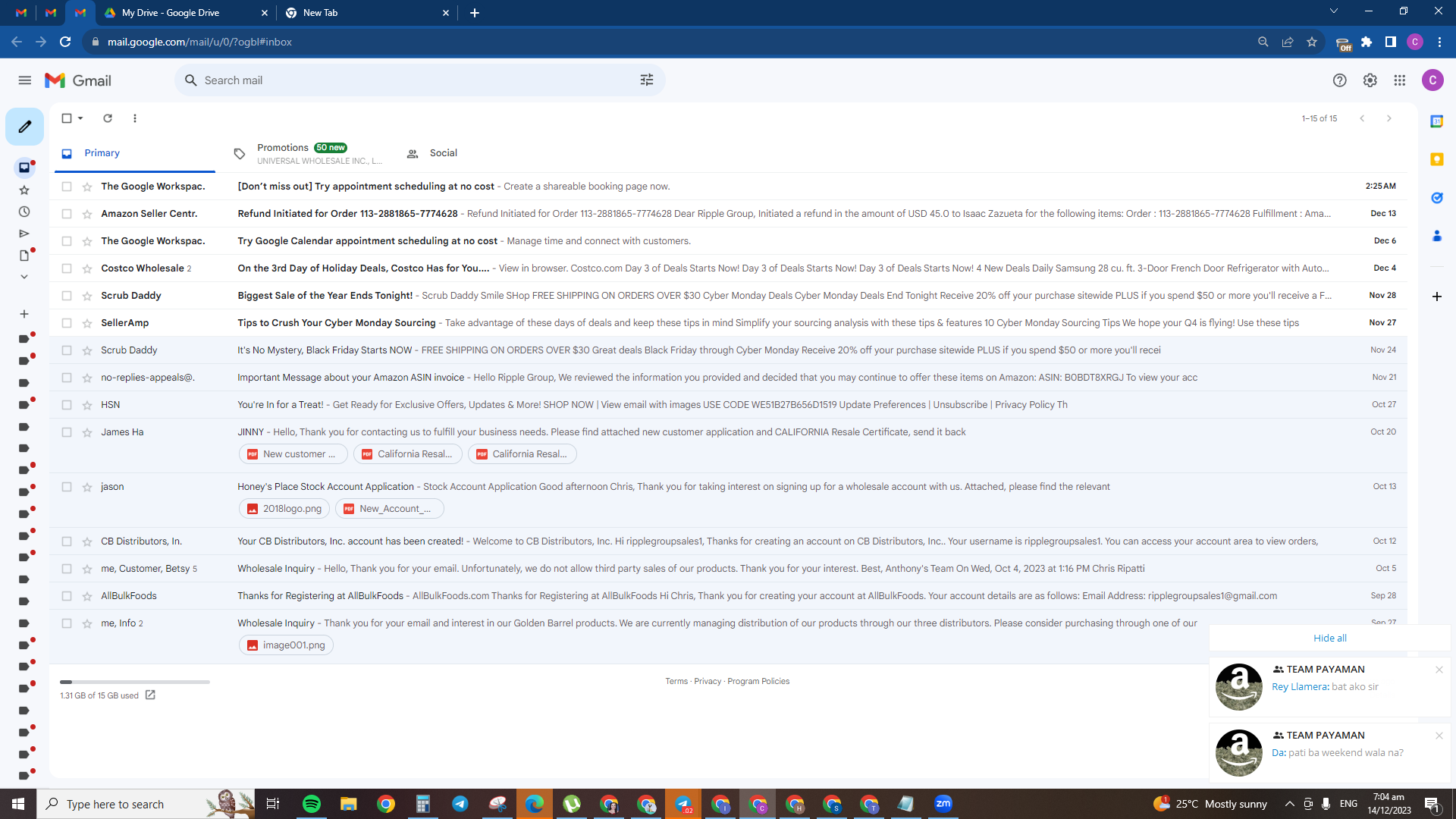
Task: Open the 2018logo.png attachment
Action: click(x=284, y=509)
